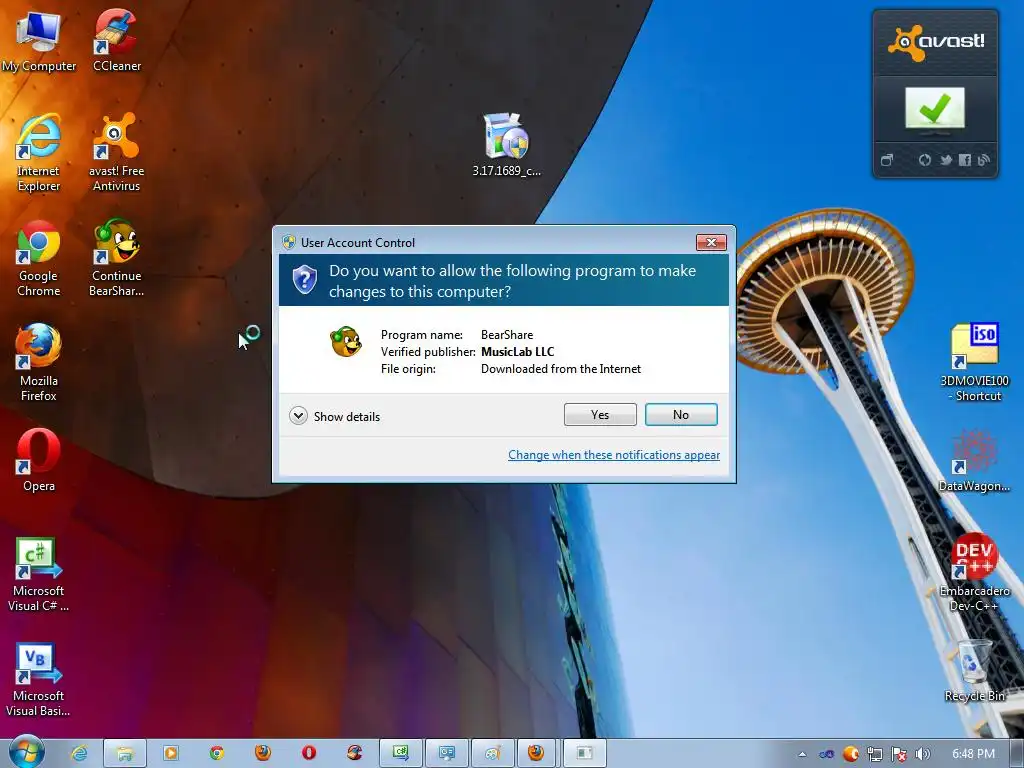Image resolution: width=1024 pixels, height=768 pixels.
Task: Select the Embarcadero Dev-C++ shortcut
Action: [x=974, y=573]
